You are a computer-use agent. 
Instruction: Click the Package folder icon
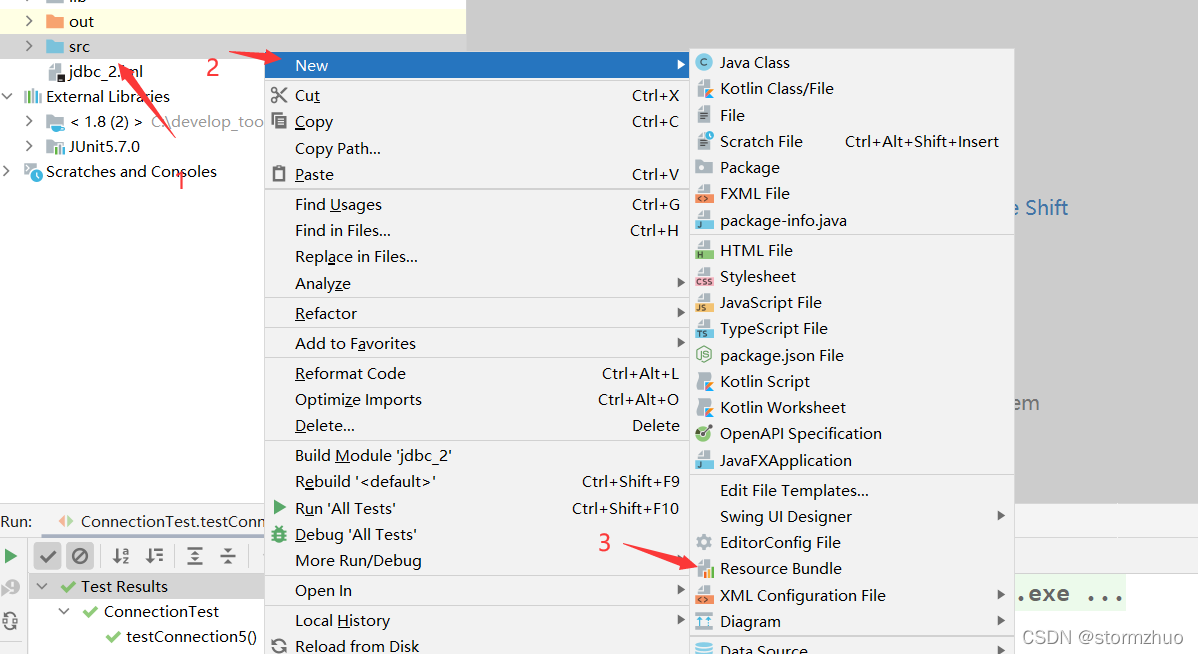tap(704, 167)
